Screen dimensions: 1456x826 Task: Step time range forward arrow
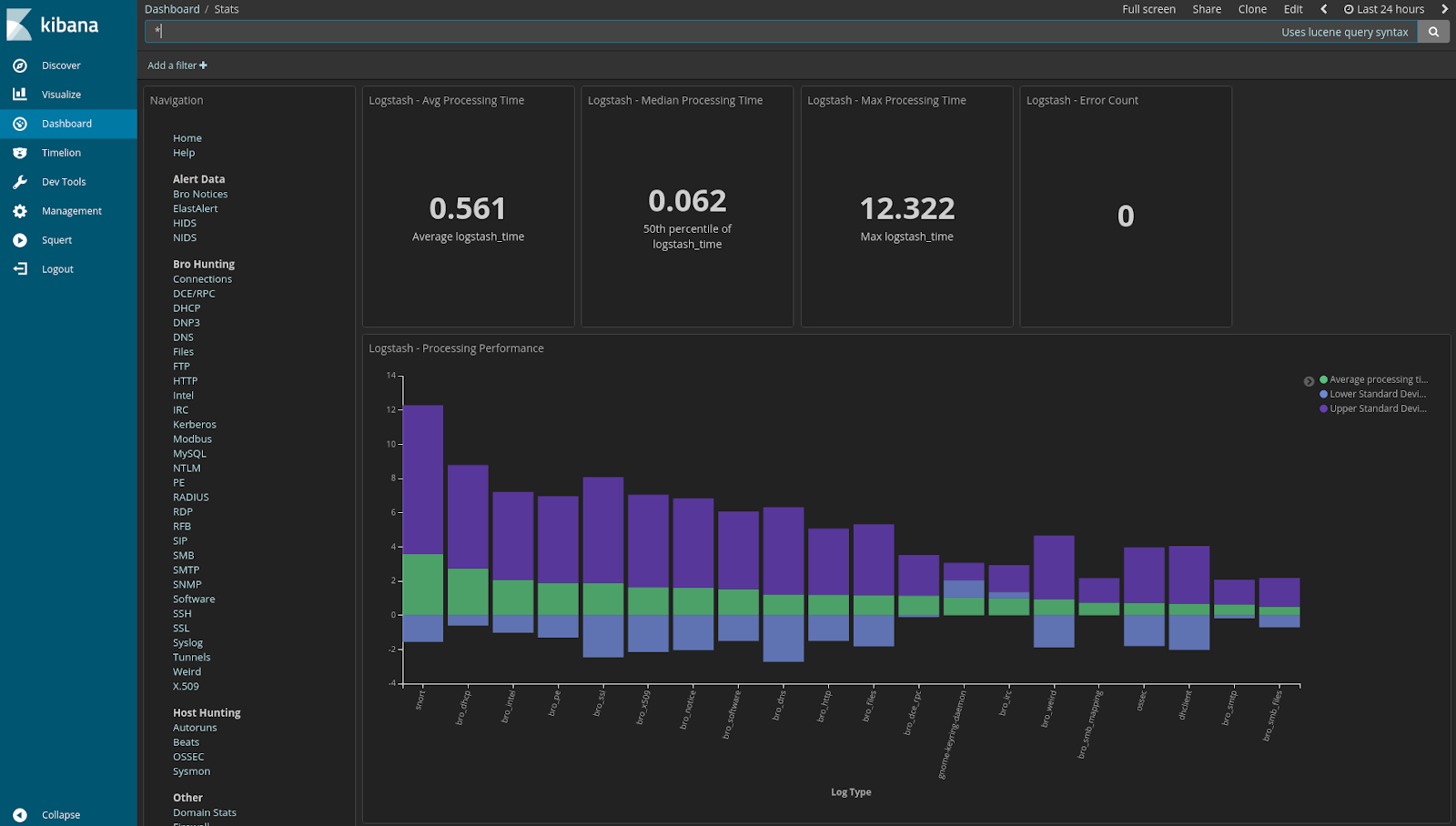pyautogui.click(x=1444, y=9)
